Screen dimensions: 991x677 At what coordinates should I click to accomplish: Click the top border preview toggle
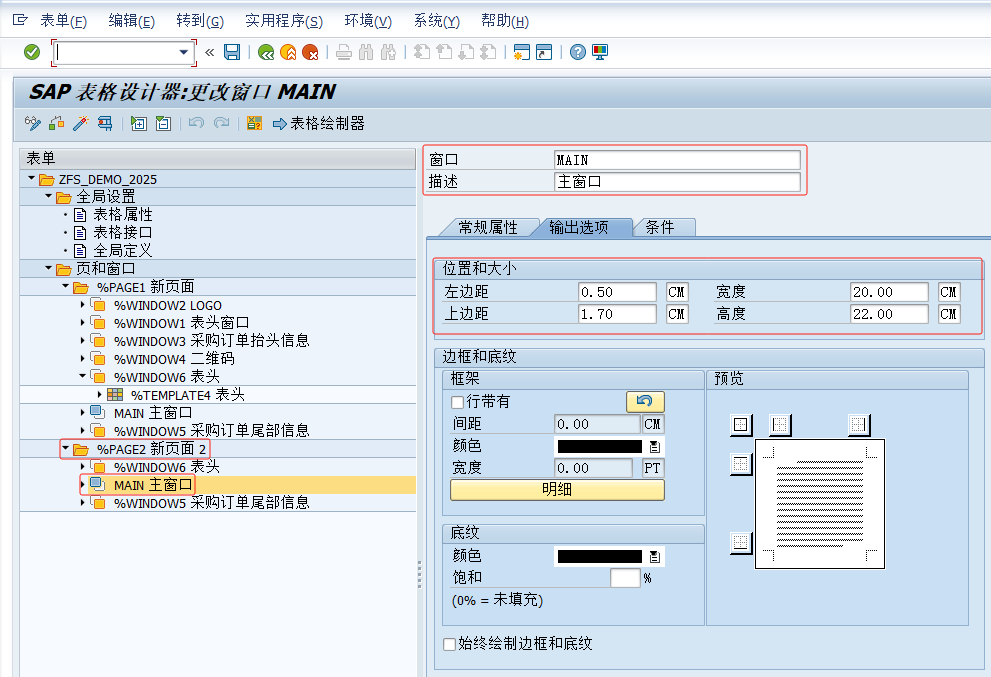[741, 465]
